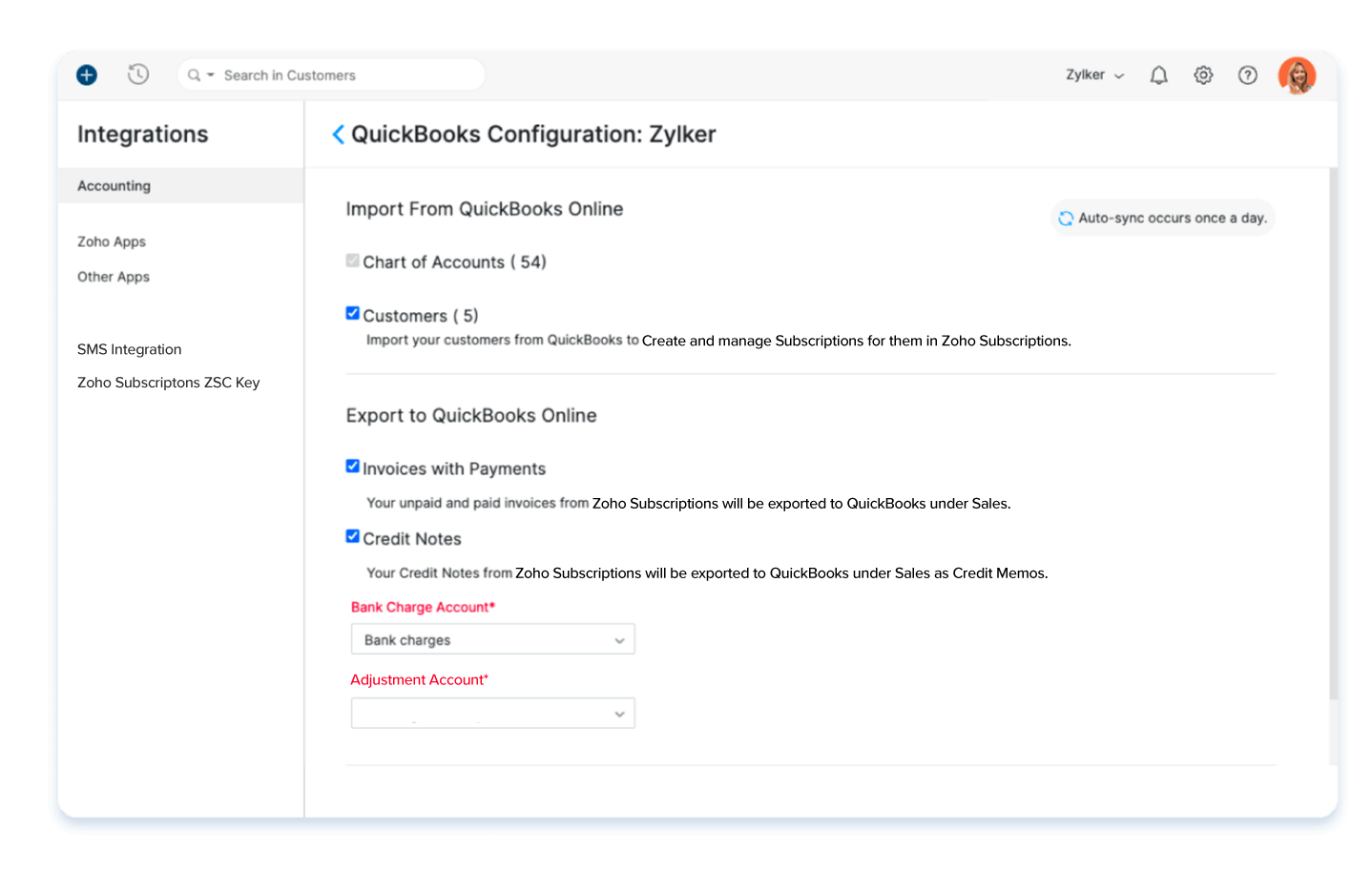This screenshot has width=1372, height=874.
Task: Disable Invoices with Payments export
Action: click(352, 466)
